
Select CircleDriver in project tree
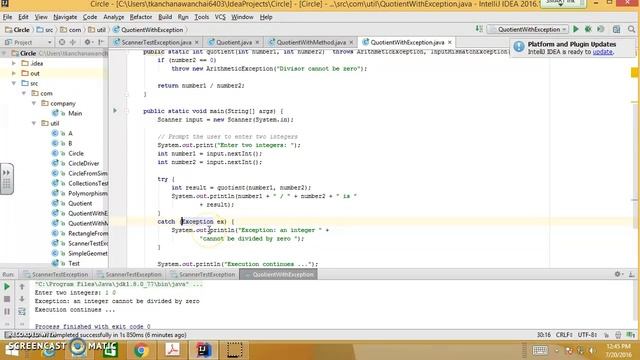(84, 163)
